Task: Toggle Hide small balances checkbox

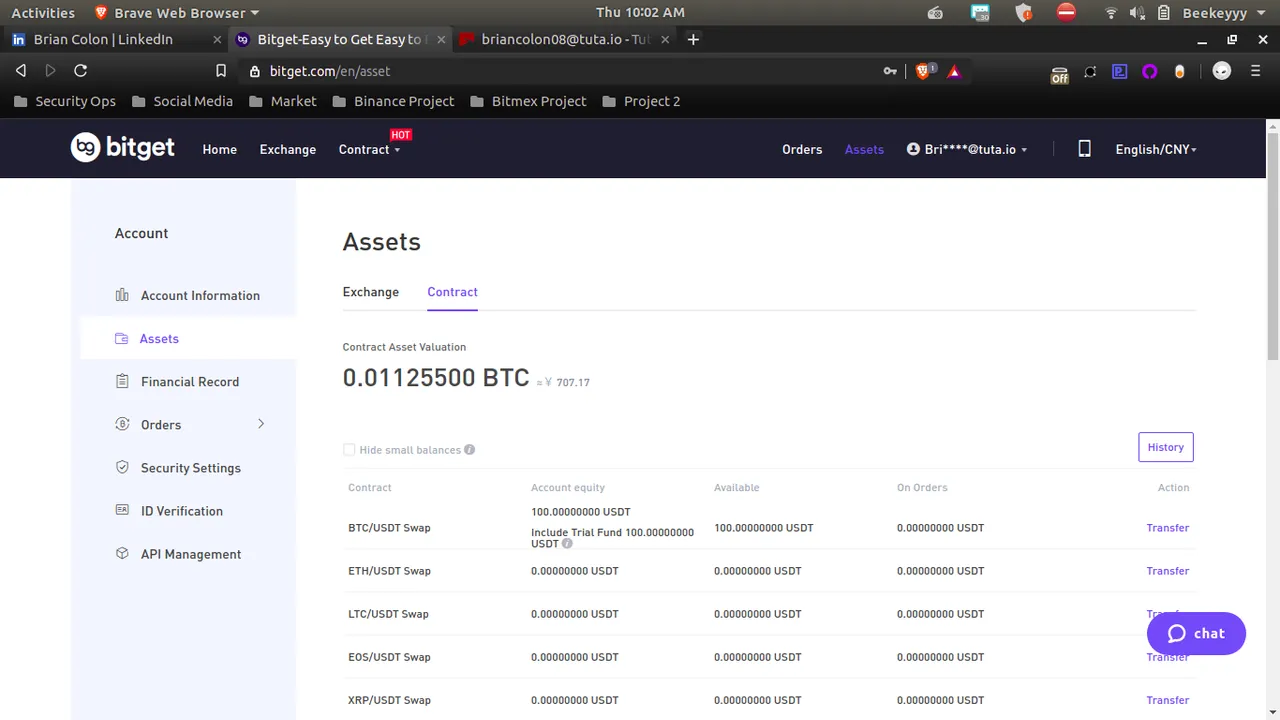Action: (x=349, y=450)
